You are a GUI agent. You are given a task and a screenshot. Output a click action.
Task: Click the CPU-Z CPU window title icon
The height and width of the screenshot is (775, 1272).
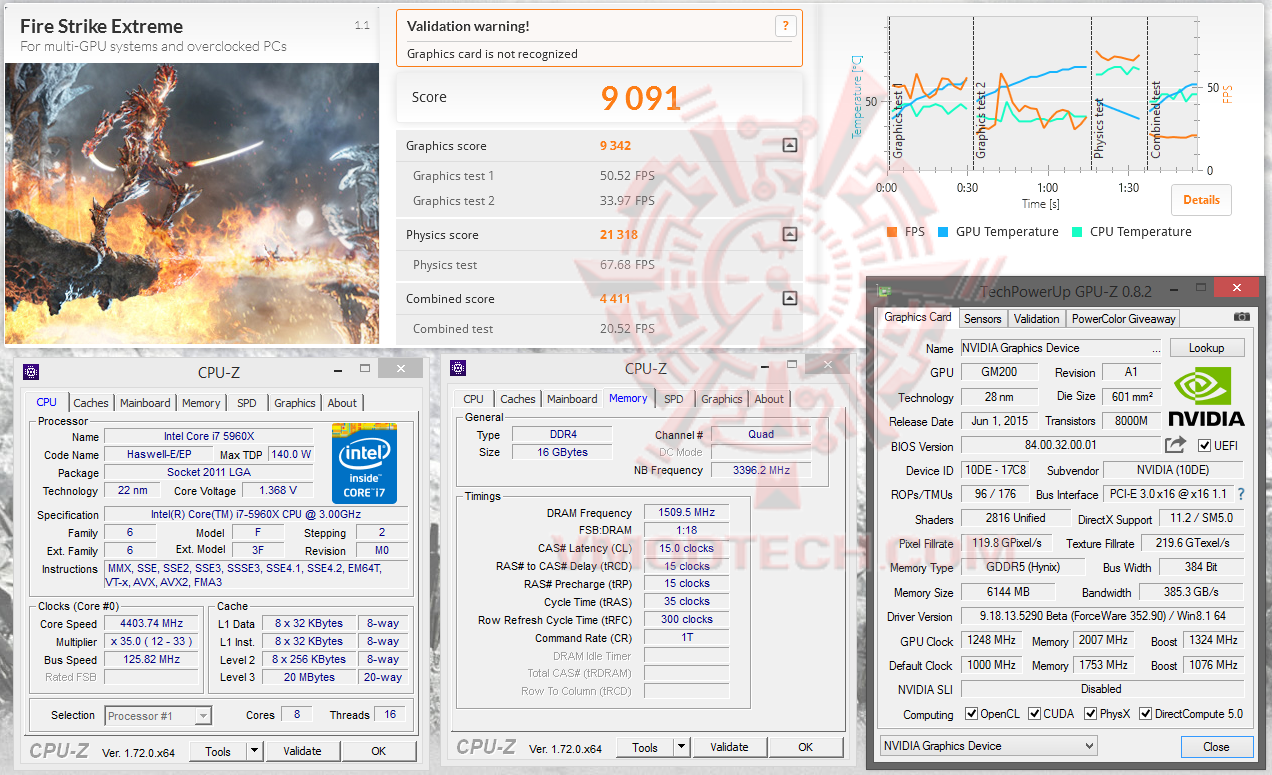[x=32, y=370]
